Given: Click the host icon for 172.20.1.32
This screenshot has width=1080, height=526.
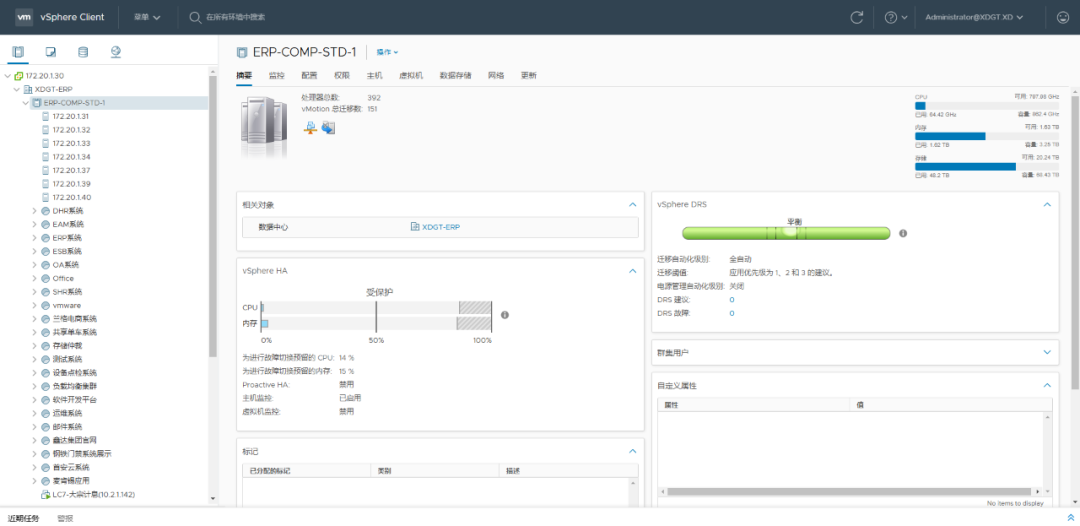Looking at the screenshot, I should (46, 129).
